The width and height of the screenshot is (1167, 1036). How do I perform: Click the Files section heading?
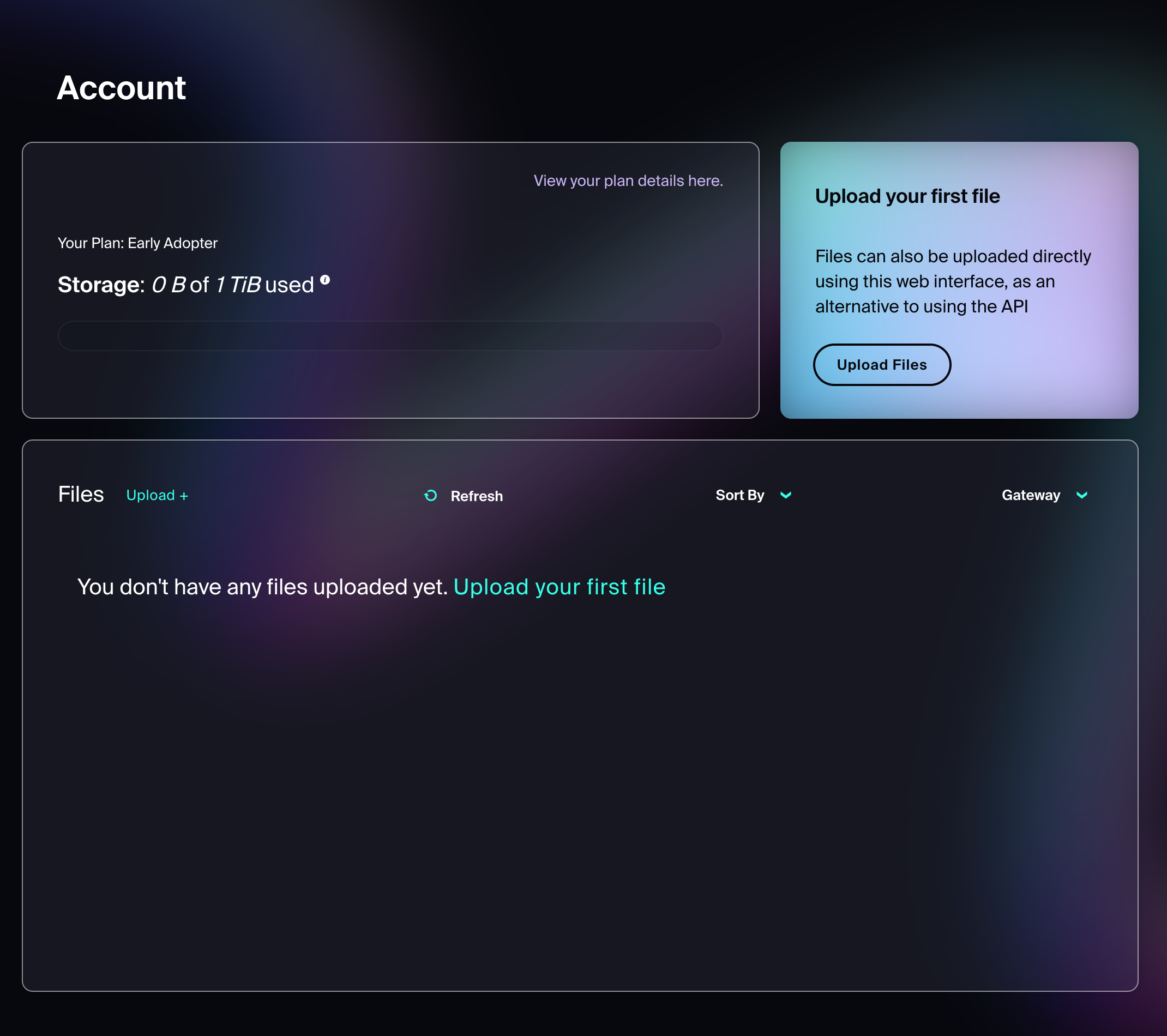(x=81, y=495)
